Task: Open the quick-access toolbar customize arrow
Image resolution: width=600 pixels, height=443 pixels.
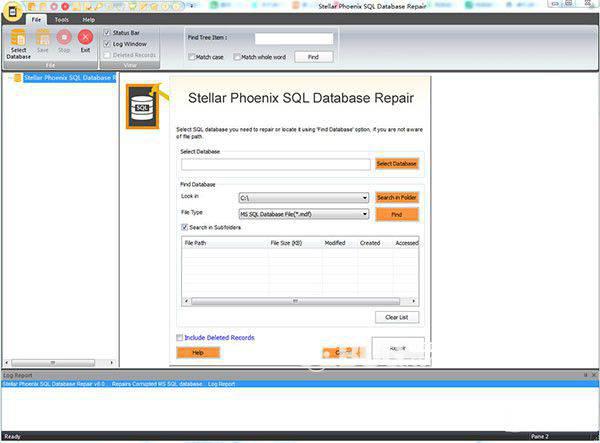Action: tap(192, 7)
